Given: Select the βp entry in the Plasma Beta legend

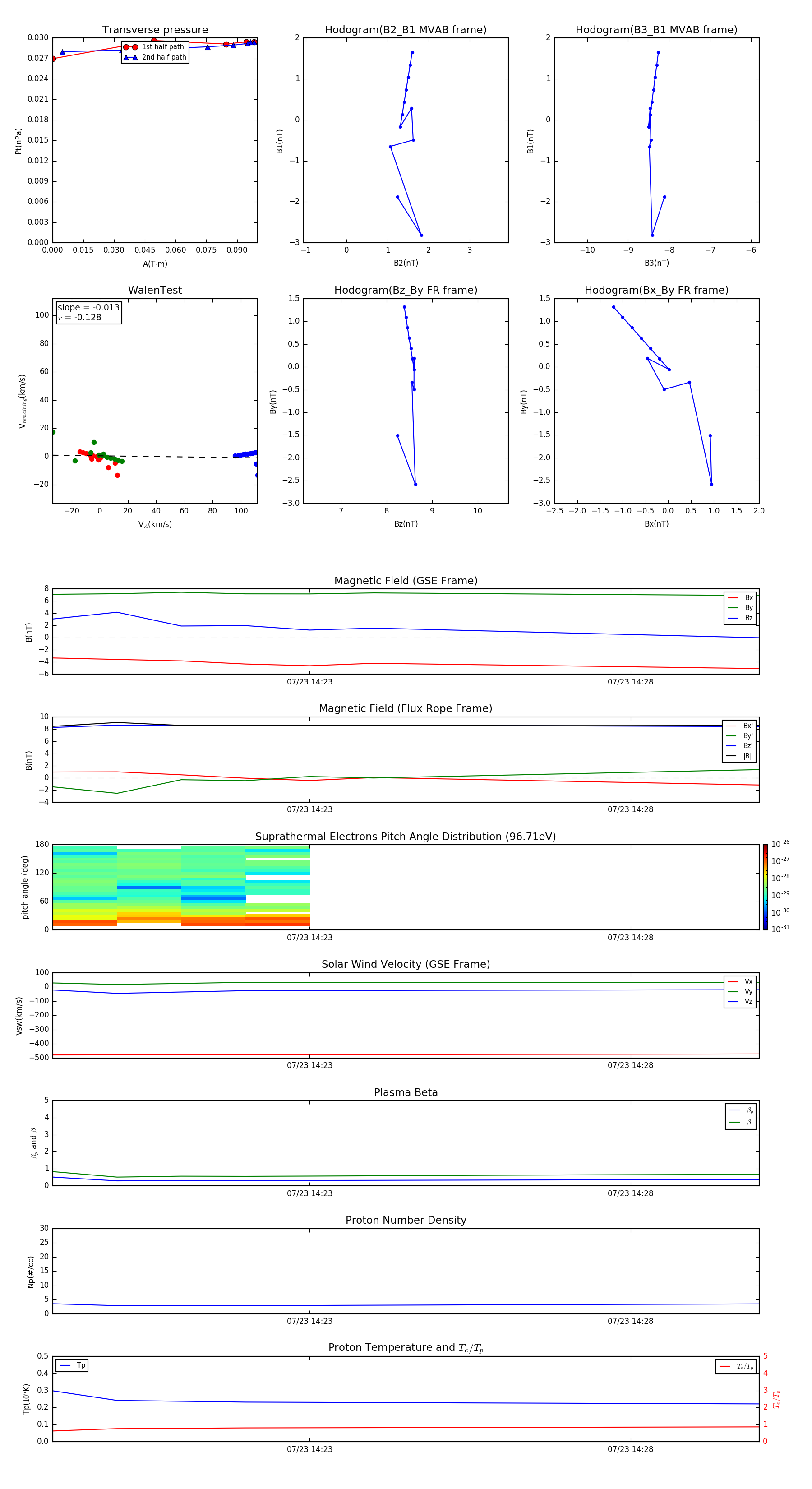Looking at the screenshot, I should pyautogui.click(x=741, y=1110).
